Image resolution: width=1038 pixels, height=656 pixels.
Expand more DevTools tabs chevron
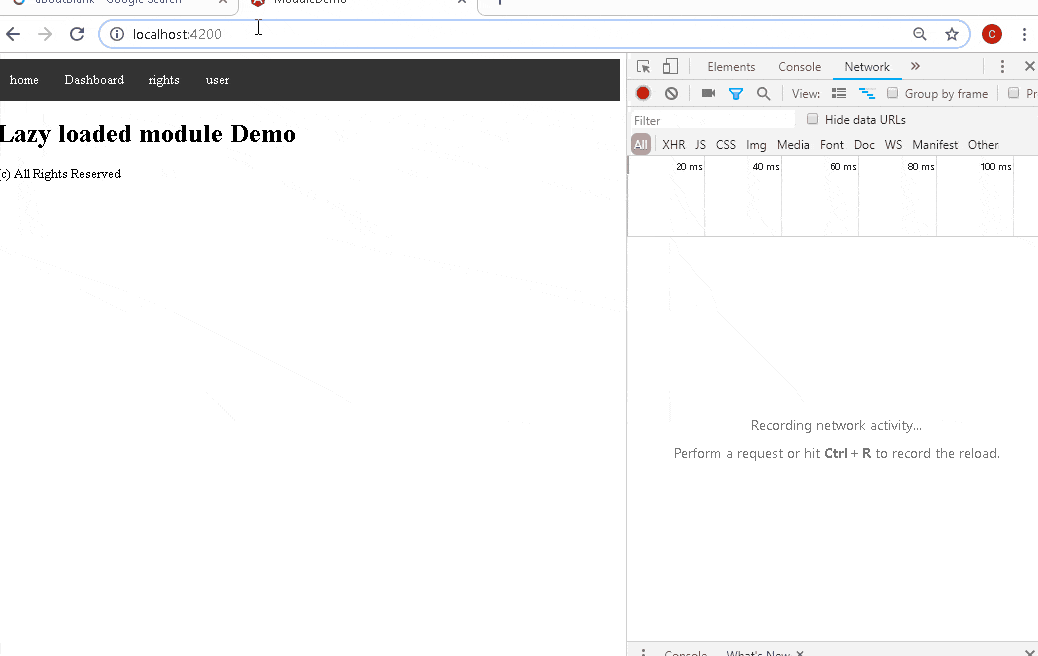(915, 67)
